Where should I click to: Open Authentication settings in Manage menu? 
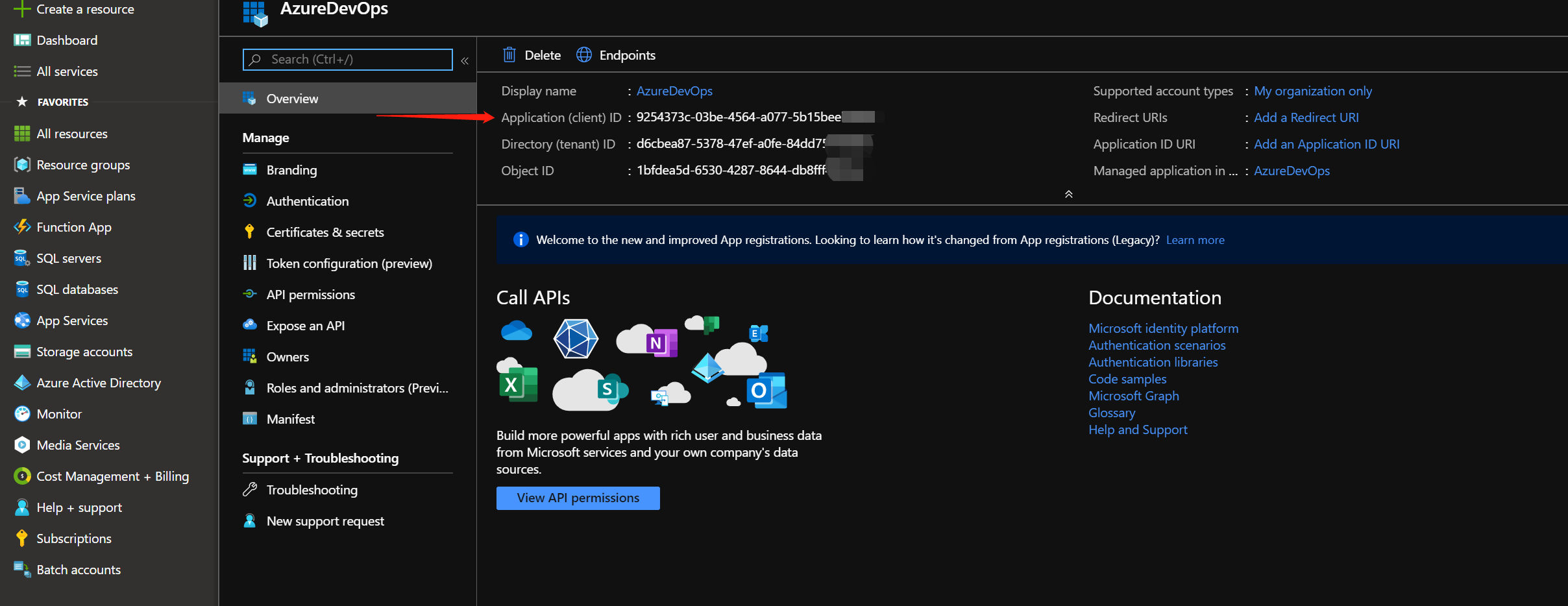tap(307, 201)
